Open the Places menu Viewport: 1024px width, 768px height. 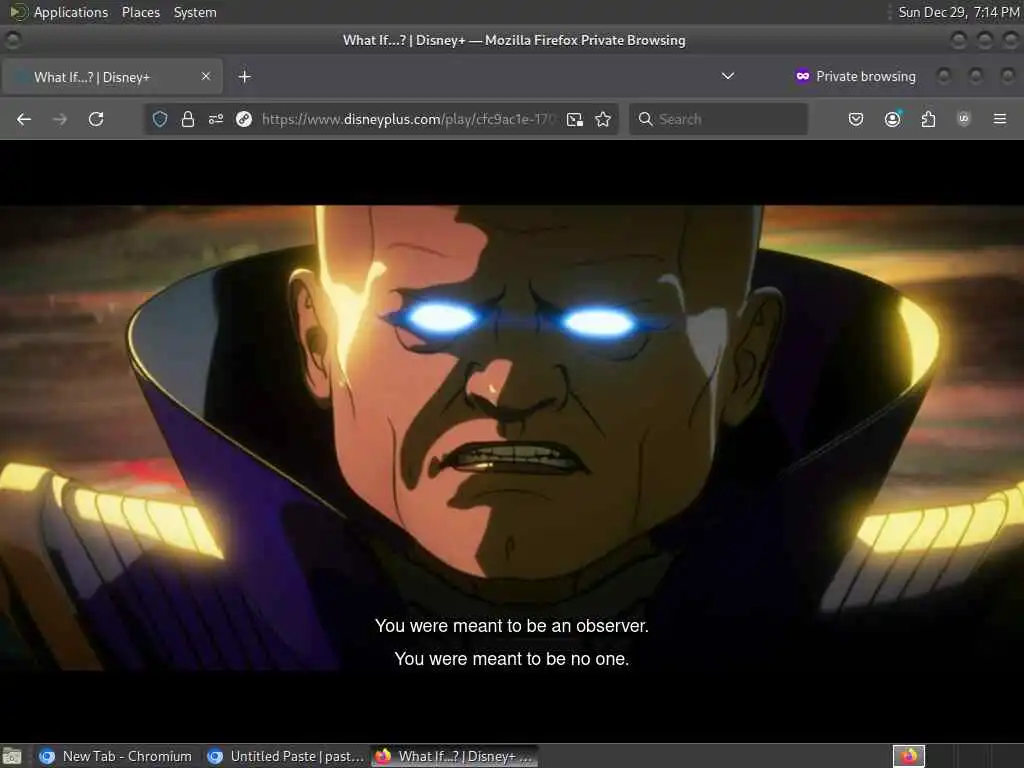click(x=140, y=12)
